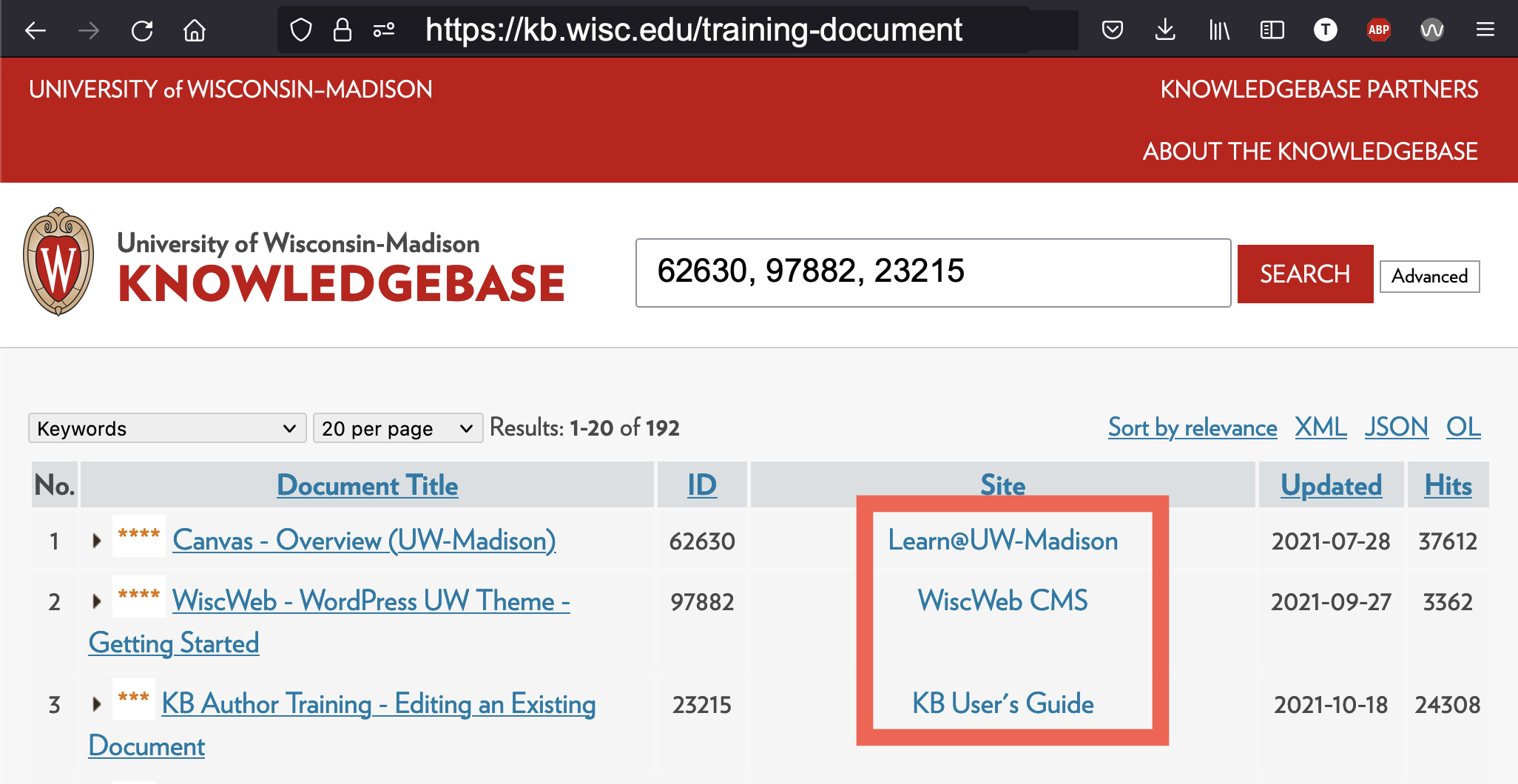Viewport: 1518px width, 784px height.
Task: Sort by ID column header
Action: point(702,485)
